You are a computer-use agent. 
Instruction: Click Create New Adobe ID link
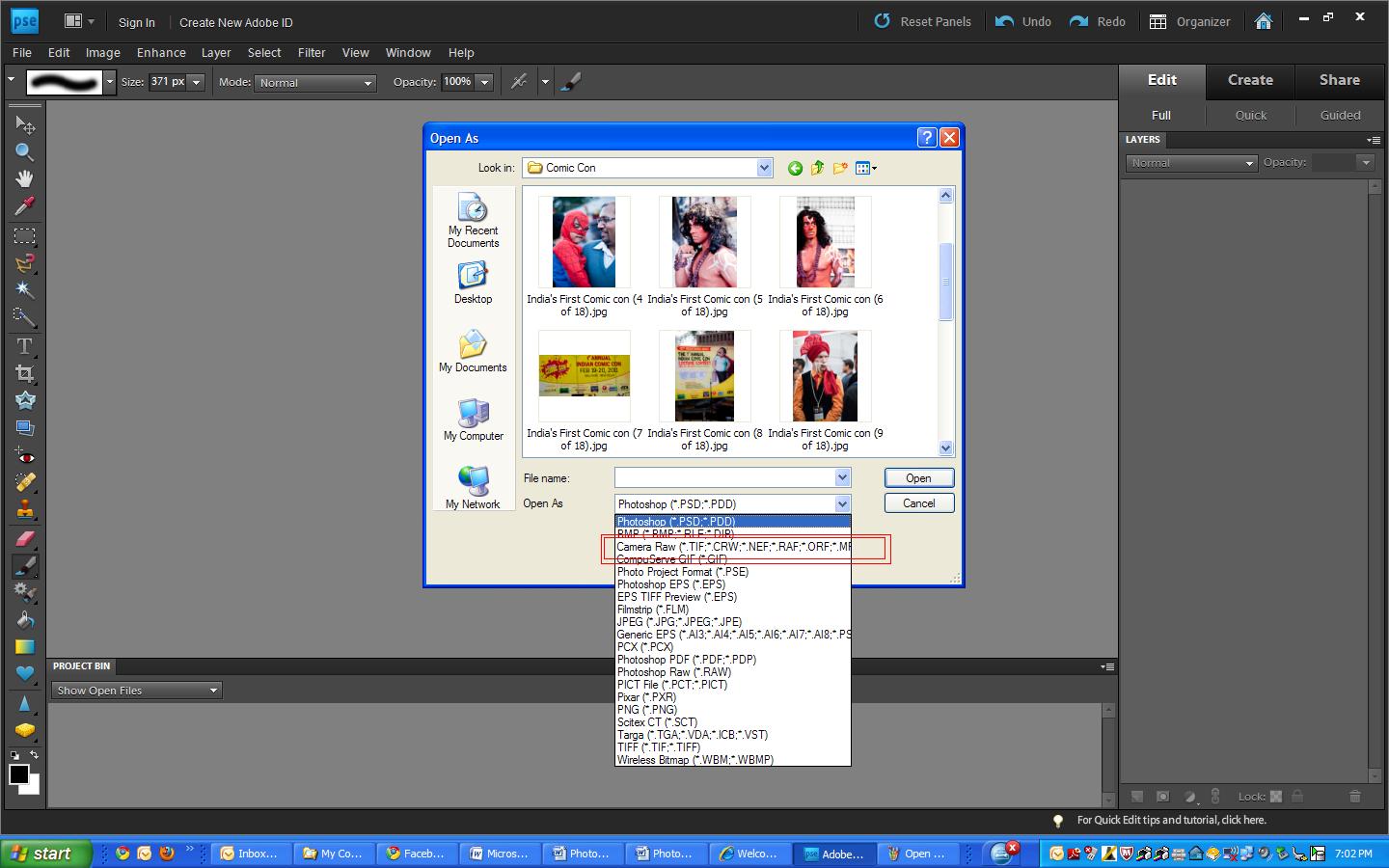pos(236,22)
